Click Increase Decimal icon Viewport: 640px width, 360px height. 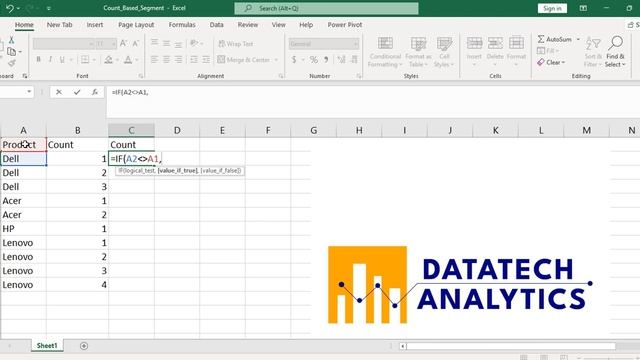tap(342, 60)
